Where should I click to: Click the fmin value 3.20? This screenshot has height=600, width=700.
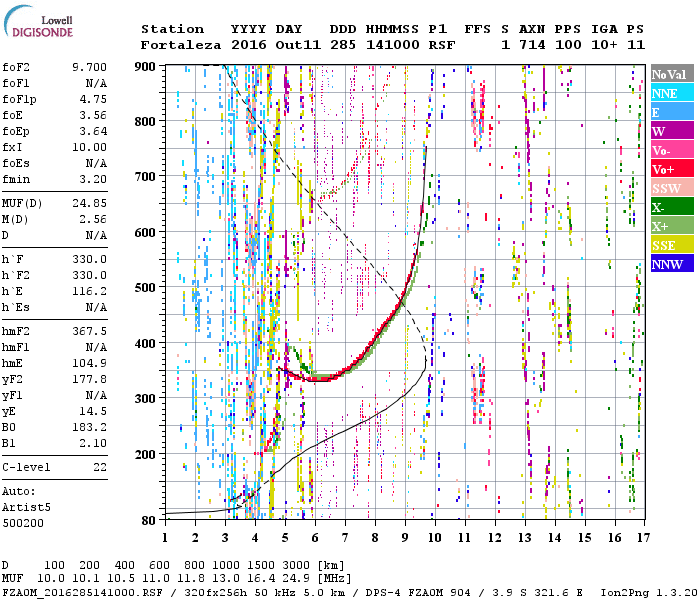(93, 179)
